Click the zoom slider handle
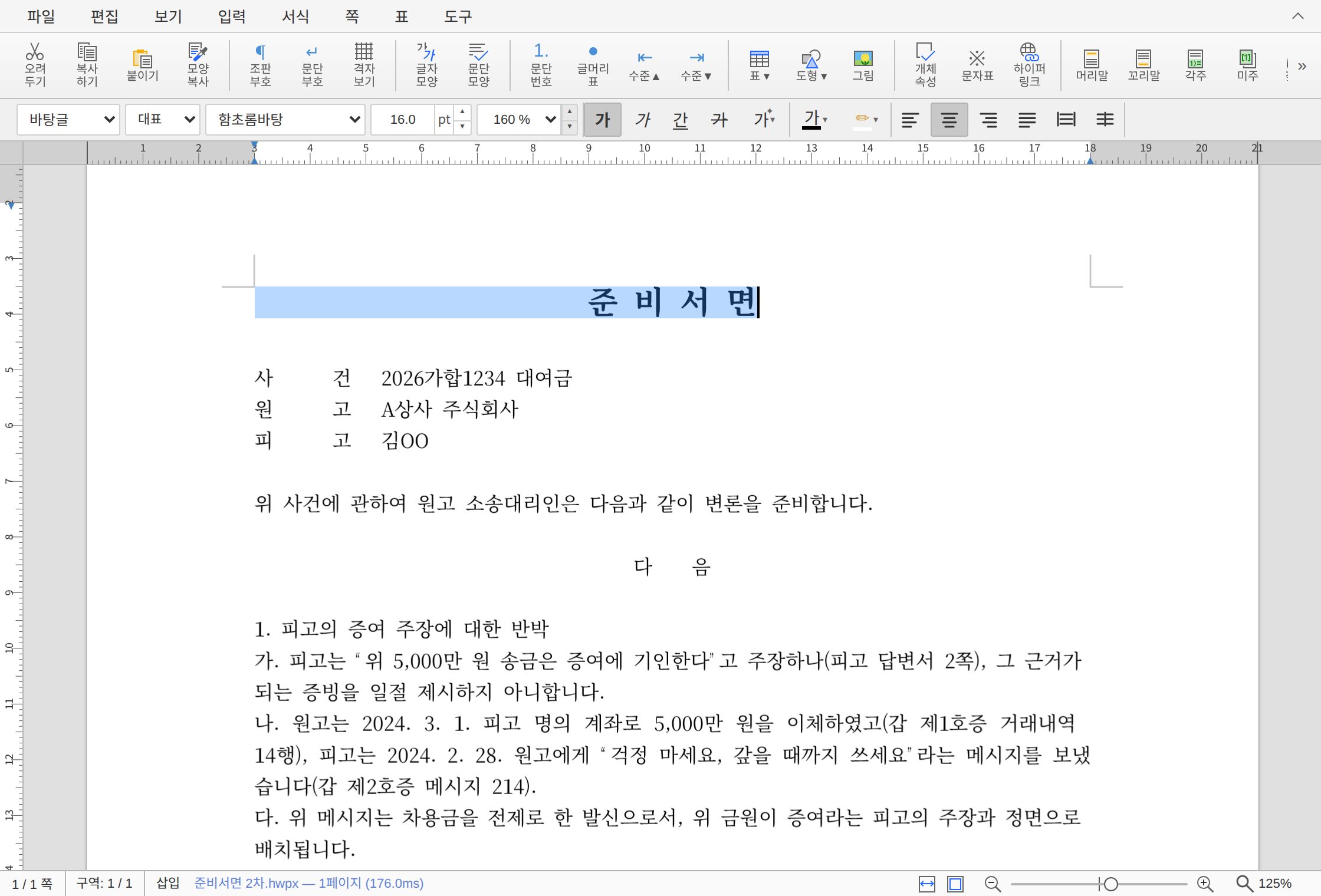This screenshot has height=896, width=1321. (1111, 884)
